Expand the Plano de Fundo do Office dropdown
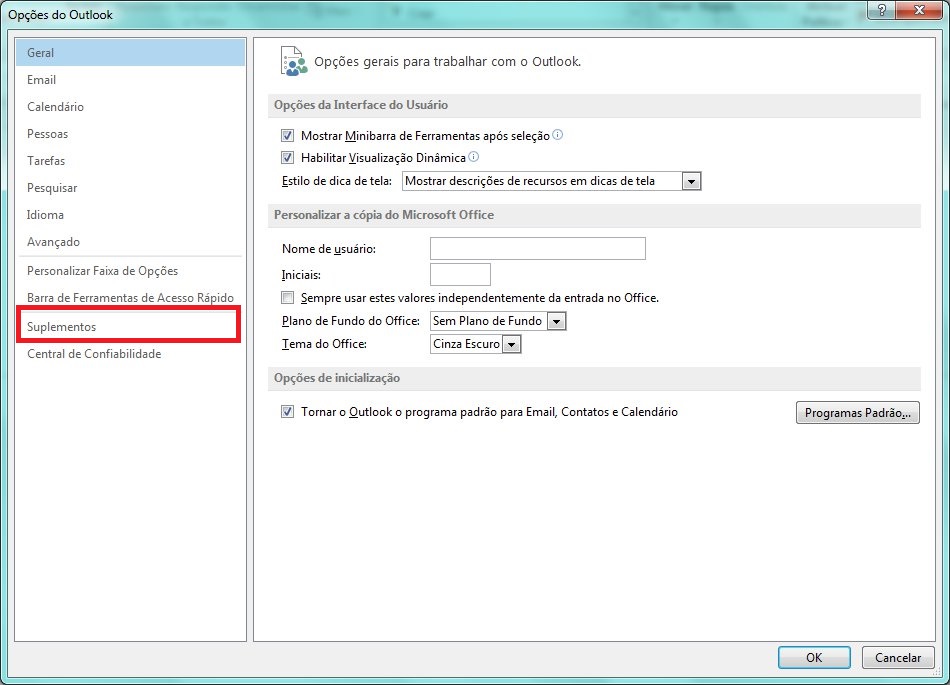This screenshot has width=950, height=685. click(556, 321)
